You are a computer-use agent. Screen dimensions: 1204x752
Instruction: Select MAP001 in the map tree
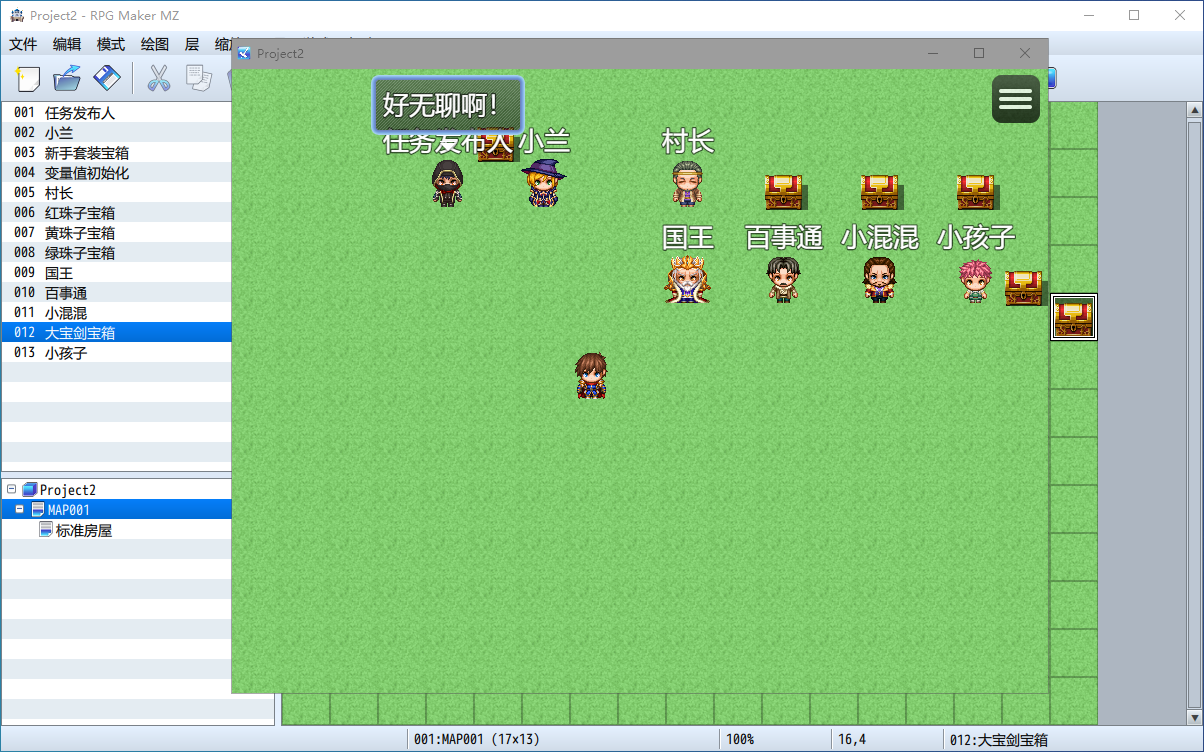[69, 510]
